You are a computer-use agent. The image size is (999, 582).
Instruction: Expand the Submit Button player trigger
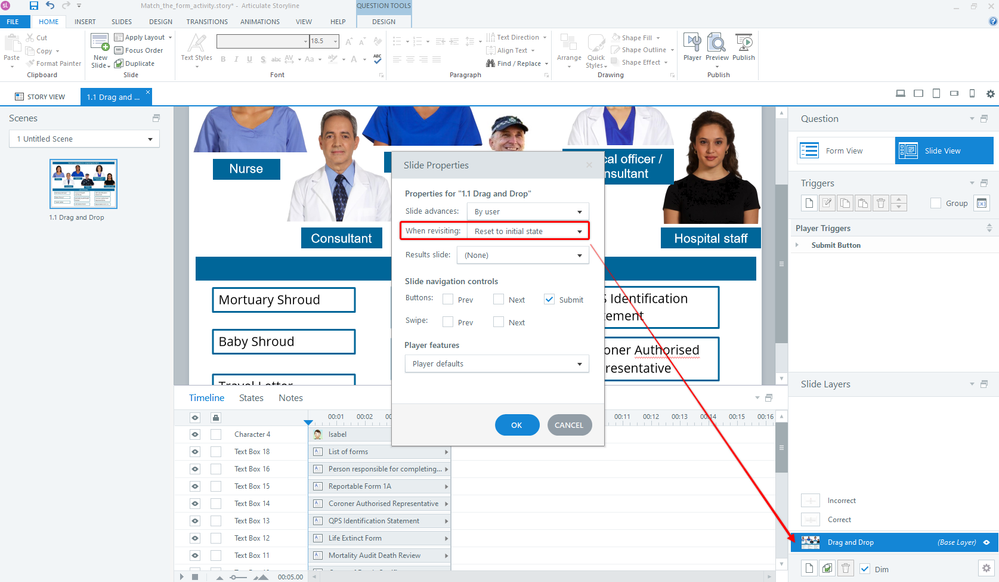click(798, 245)
